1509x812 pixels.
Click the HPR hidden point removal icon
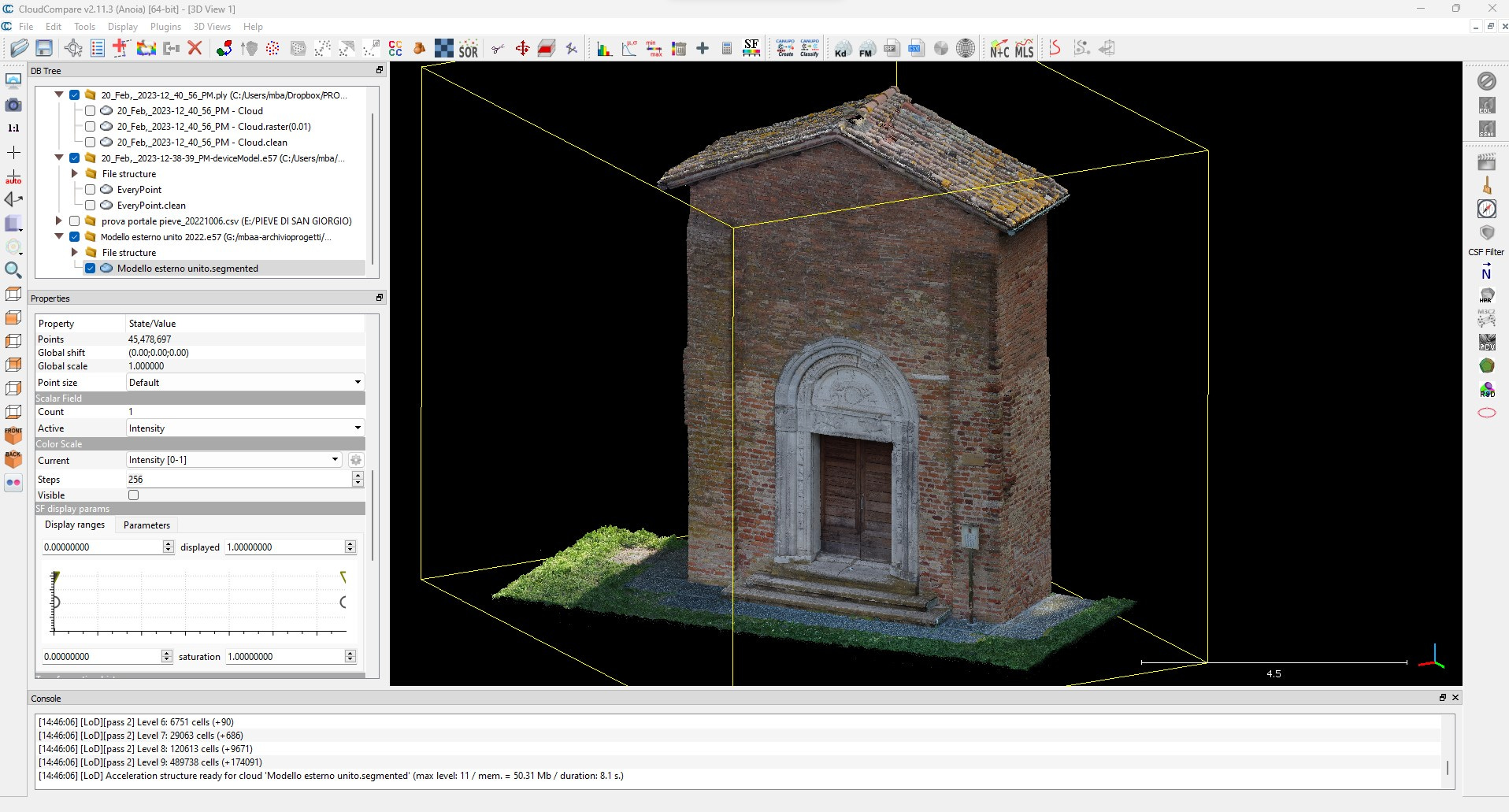[1486, 296]
